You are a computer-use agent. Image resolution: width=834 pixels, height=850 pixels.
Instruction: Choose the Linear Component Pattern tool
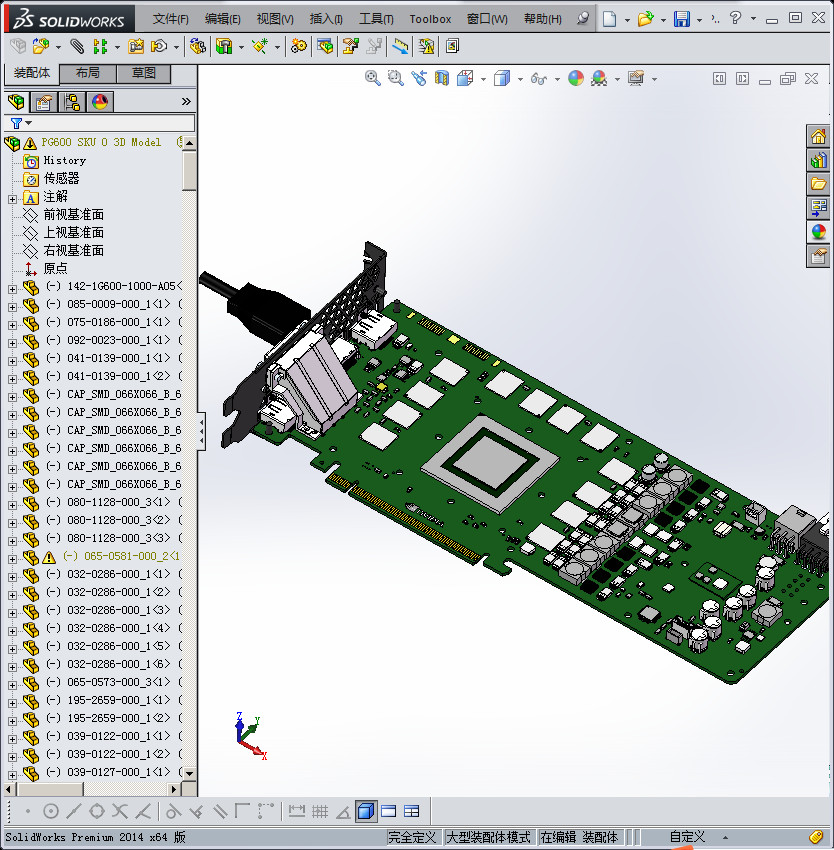pyautogui.click(x=100, y=47)
